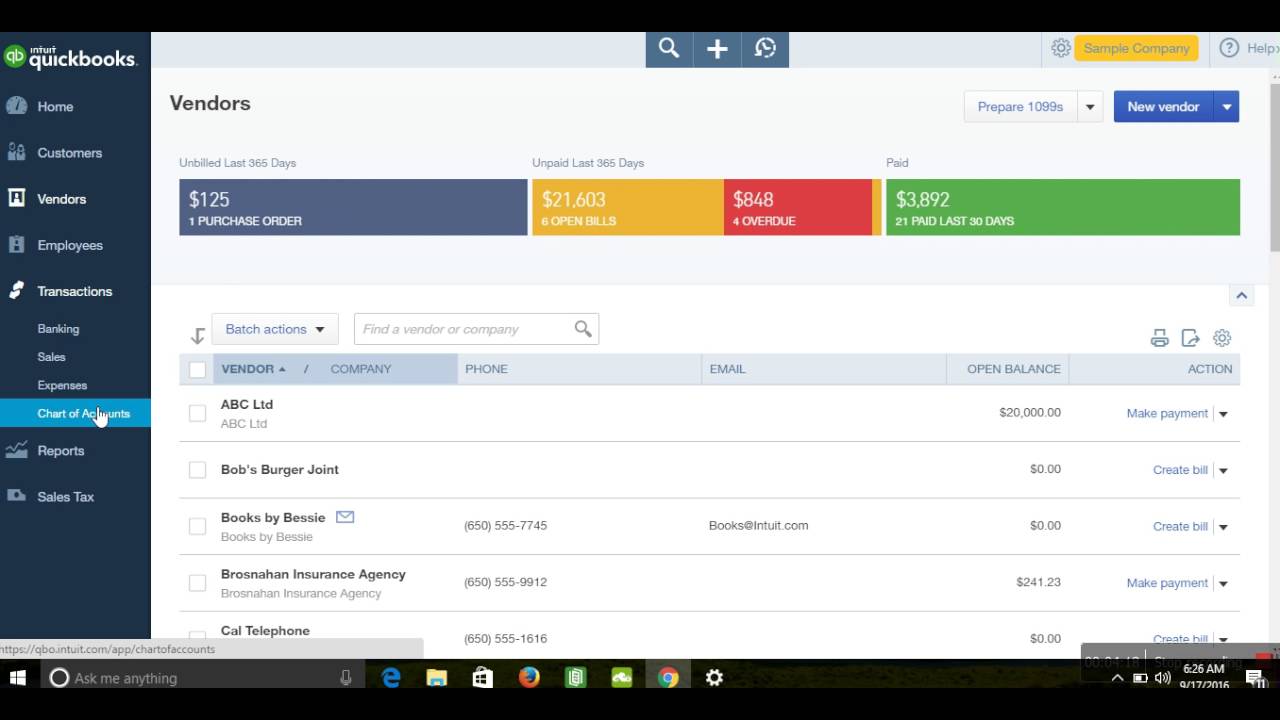
Task: Open action dropdown for Books by Bessie
Action: 1223,527
